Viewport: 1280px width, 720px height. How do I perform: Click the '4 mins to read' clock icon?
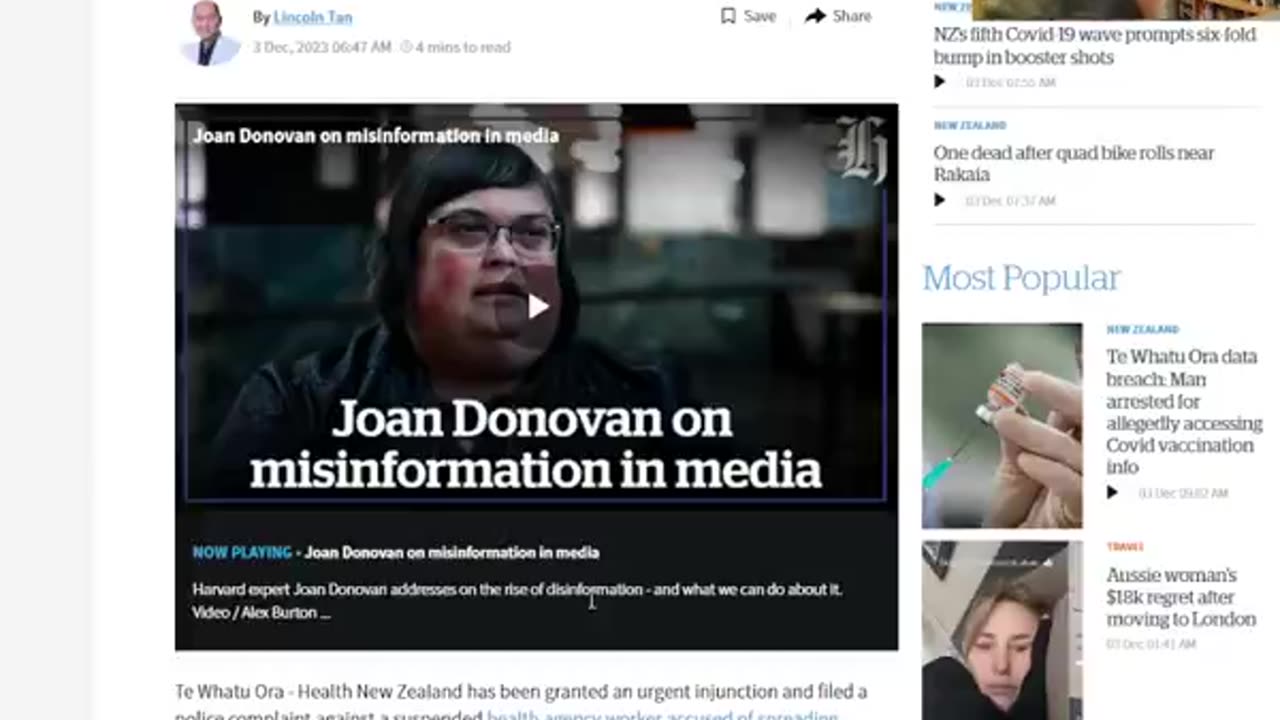[406, 47]
